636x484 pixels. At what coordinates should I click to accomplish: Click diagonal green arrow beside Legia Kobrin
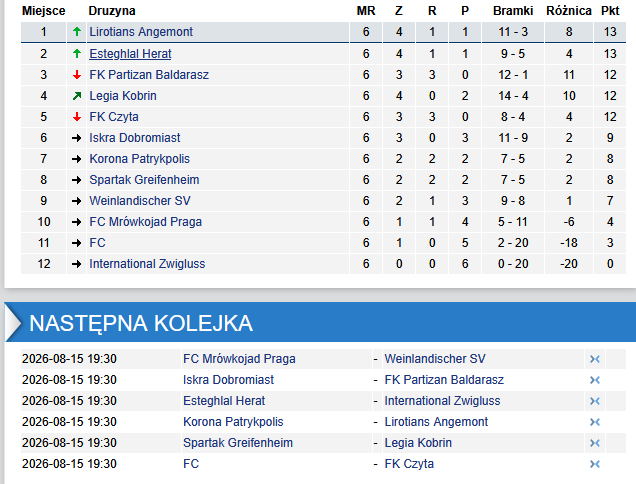[77, 96]
